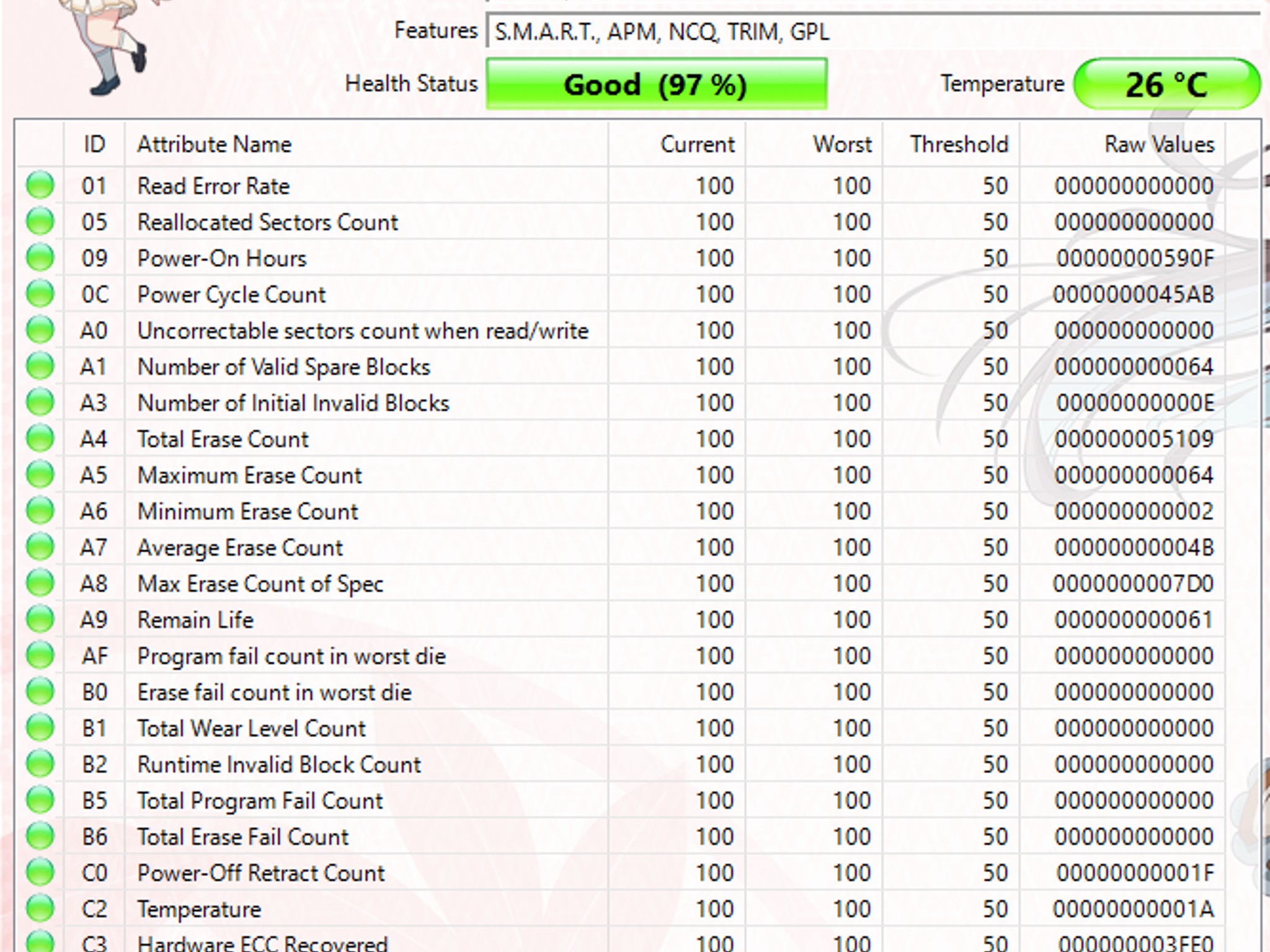Select 'Program fail count in worst die' text

click(291, 656)
